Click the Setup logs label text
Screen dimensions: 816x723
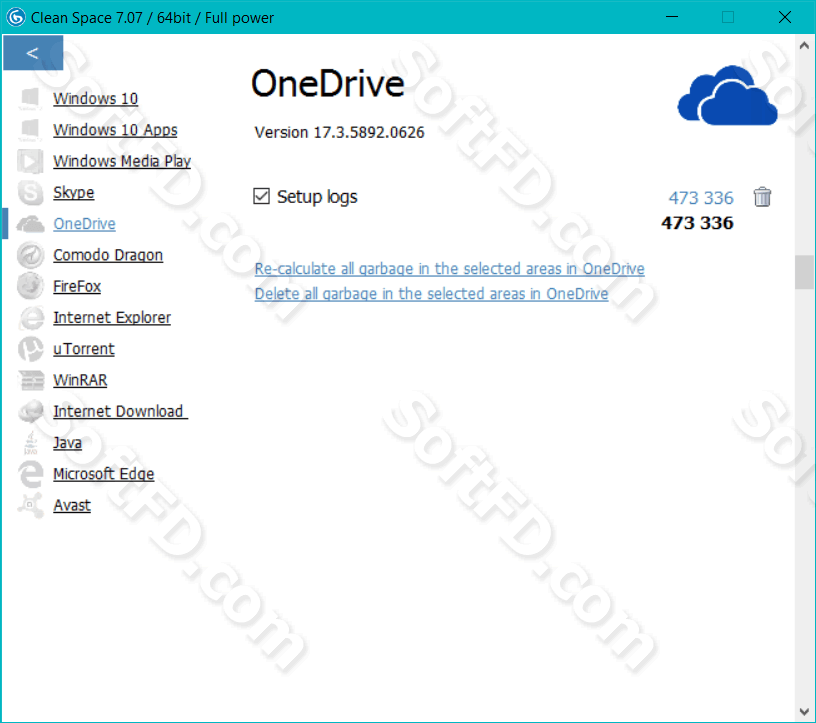coord(317,197)
